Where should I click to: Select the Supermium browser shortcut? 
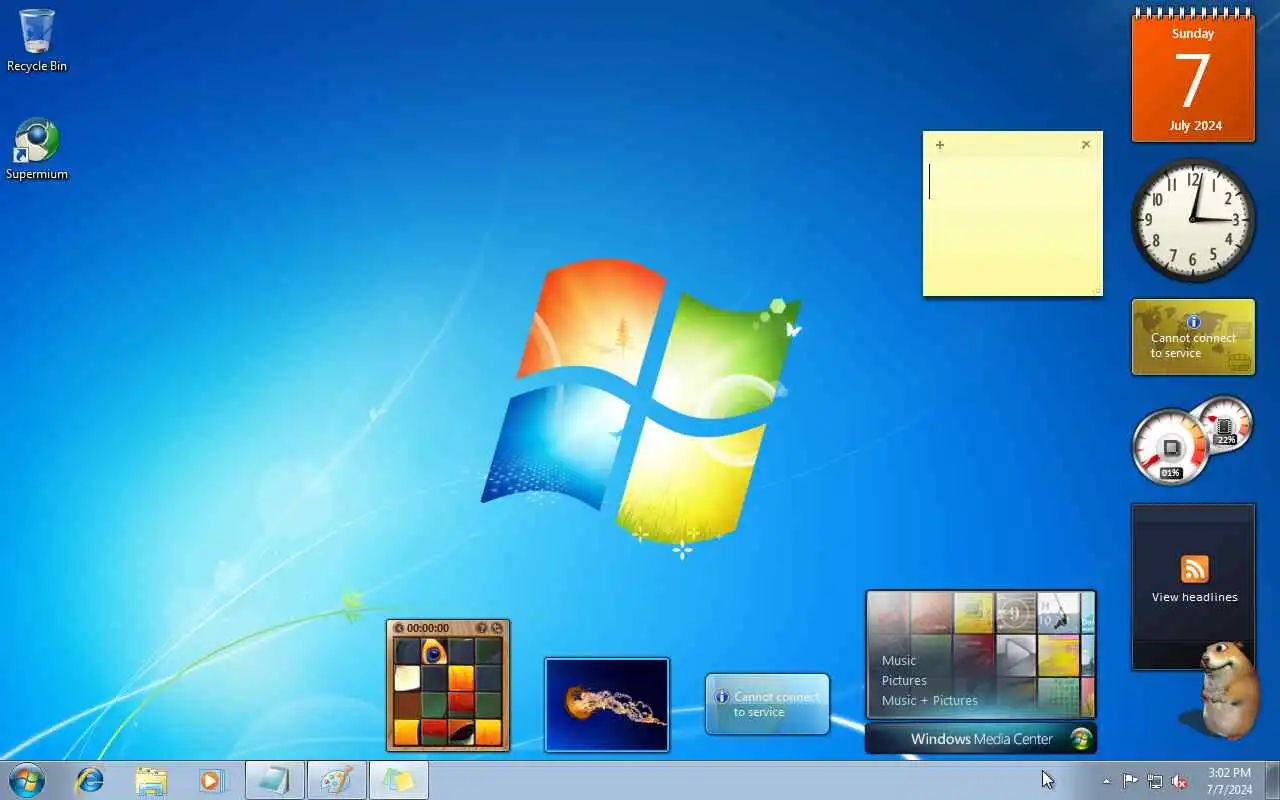[x=37, y=150]
